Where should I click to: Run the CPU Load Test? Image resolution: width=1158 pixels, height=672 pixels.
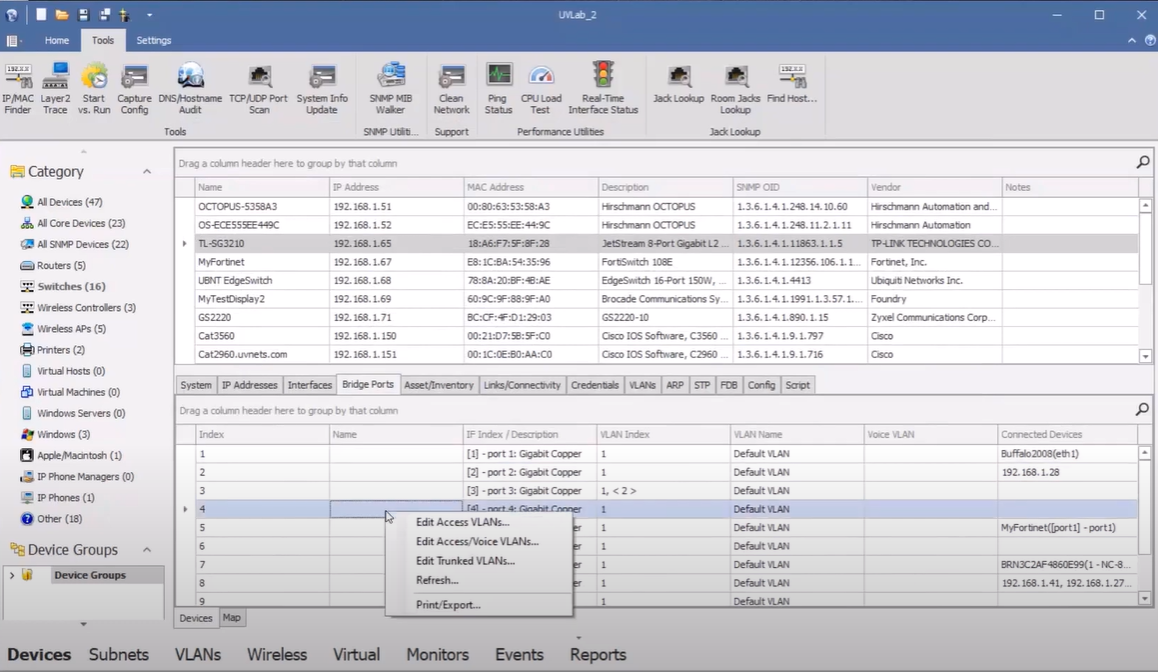541,89
